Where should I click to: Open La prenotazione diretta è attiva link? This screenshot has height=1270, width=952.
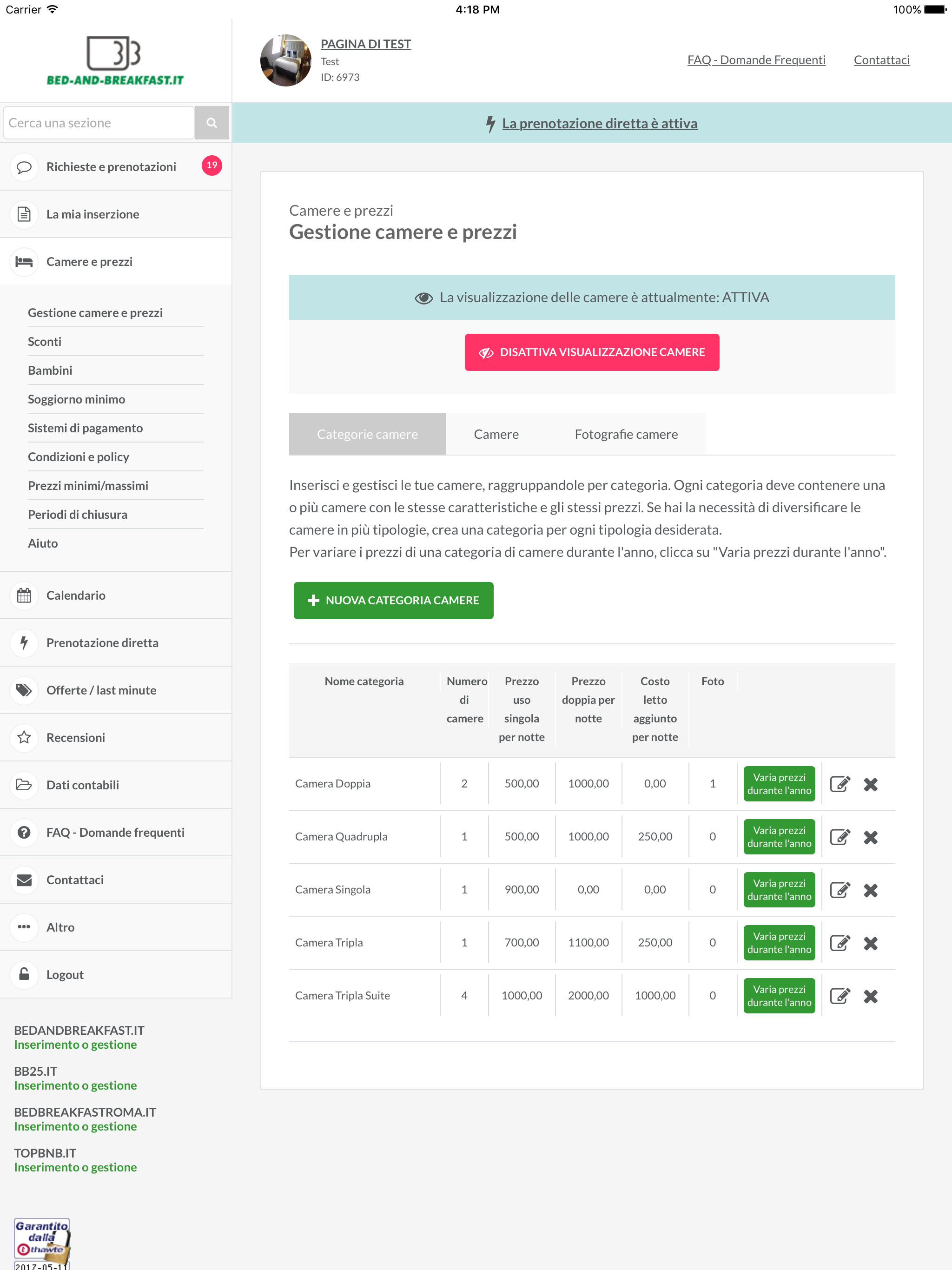(x=600, y=124)
